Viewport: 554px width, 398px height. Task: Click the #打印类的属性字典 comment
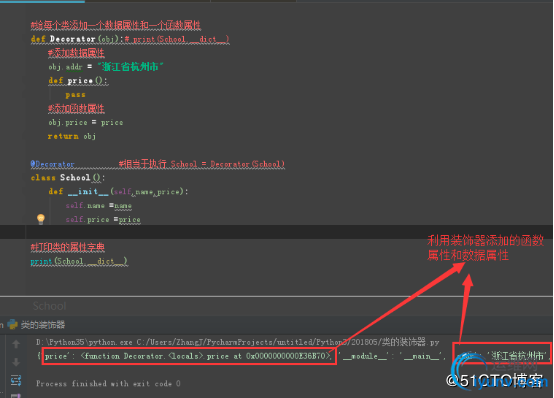(x=67, y=247)
